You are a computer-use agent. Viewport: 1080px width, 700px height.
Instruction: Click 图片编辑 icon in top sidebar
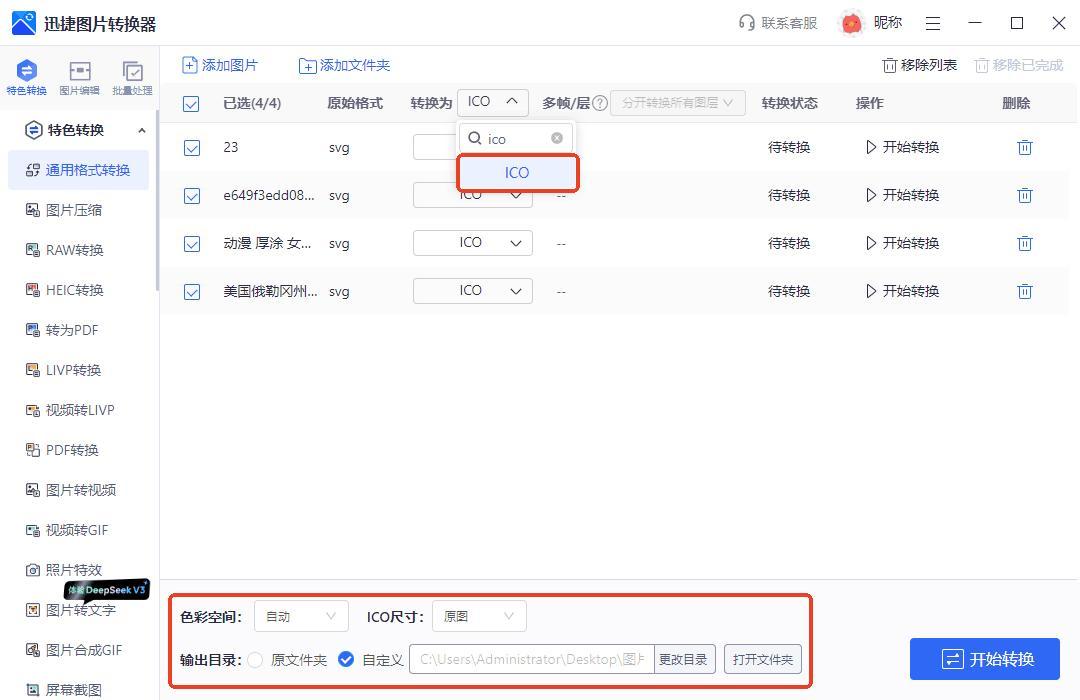(x=79, y=72)
